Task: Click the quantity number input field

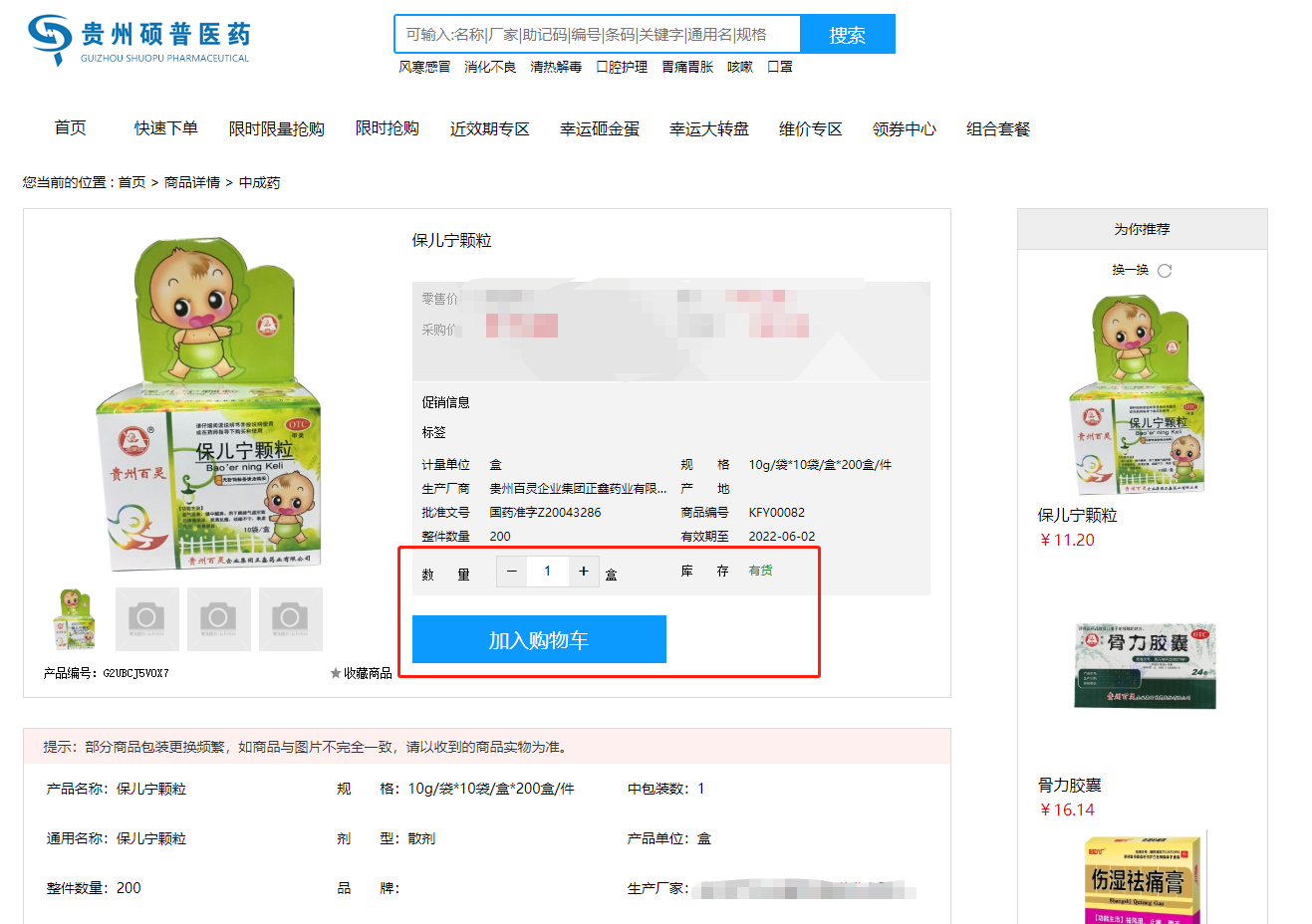Action: click(547, 572)
